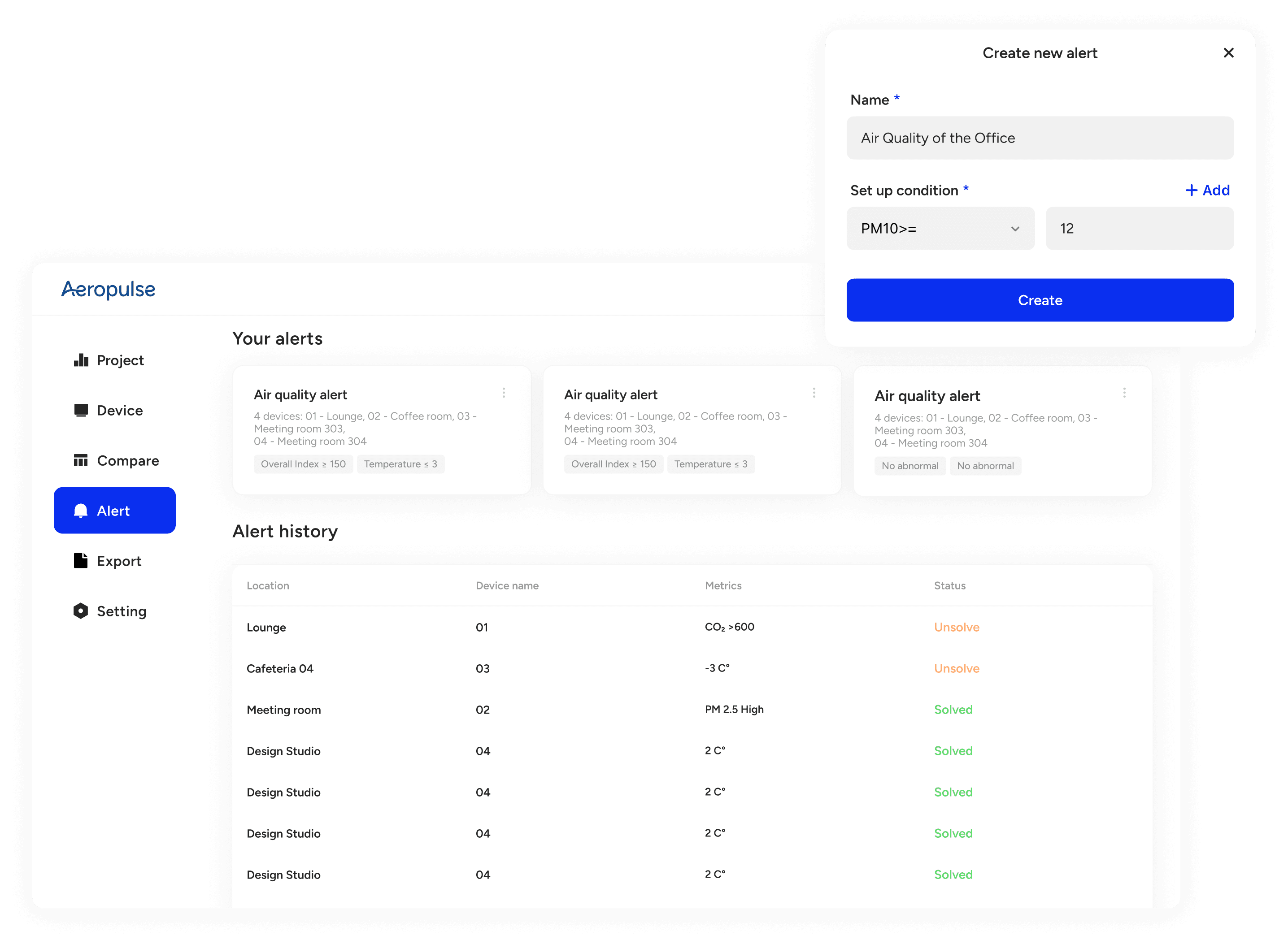Open the Export document icon
Viewport: 1288px width, 944px height.
point(81,561)
